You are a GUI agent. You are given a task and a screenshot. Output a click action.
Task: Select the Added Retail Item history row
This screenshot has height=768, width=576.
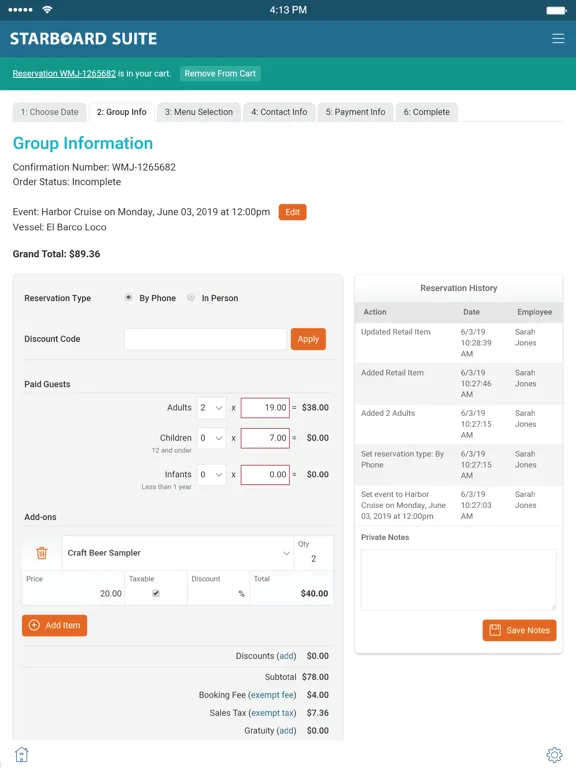point(458,384)
